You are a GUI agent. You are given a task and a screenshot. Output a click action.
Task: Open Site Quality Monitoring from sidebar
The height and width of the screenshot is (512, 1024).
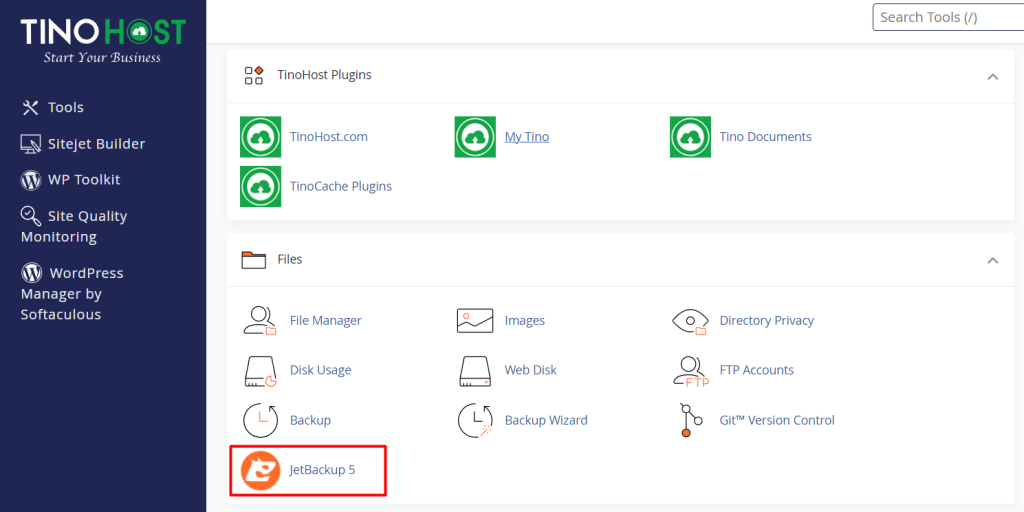point(74,226)
